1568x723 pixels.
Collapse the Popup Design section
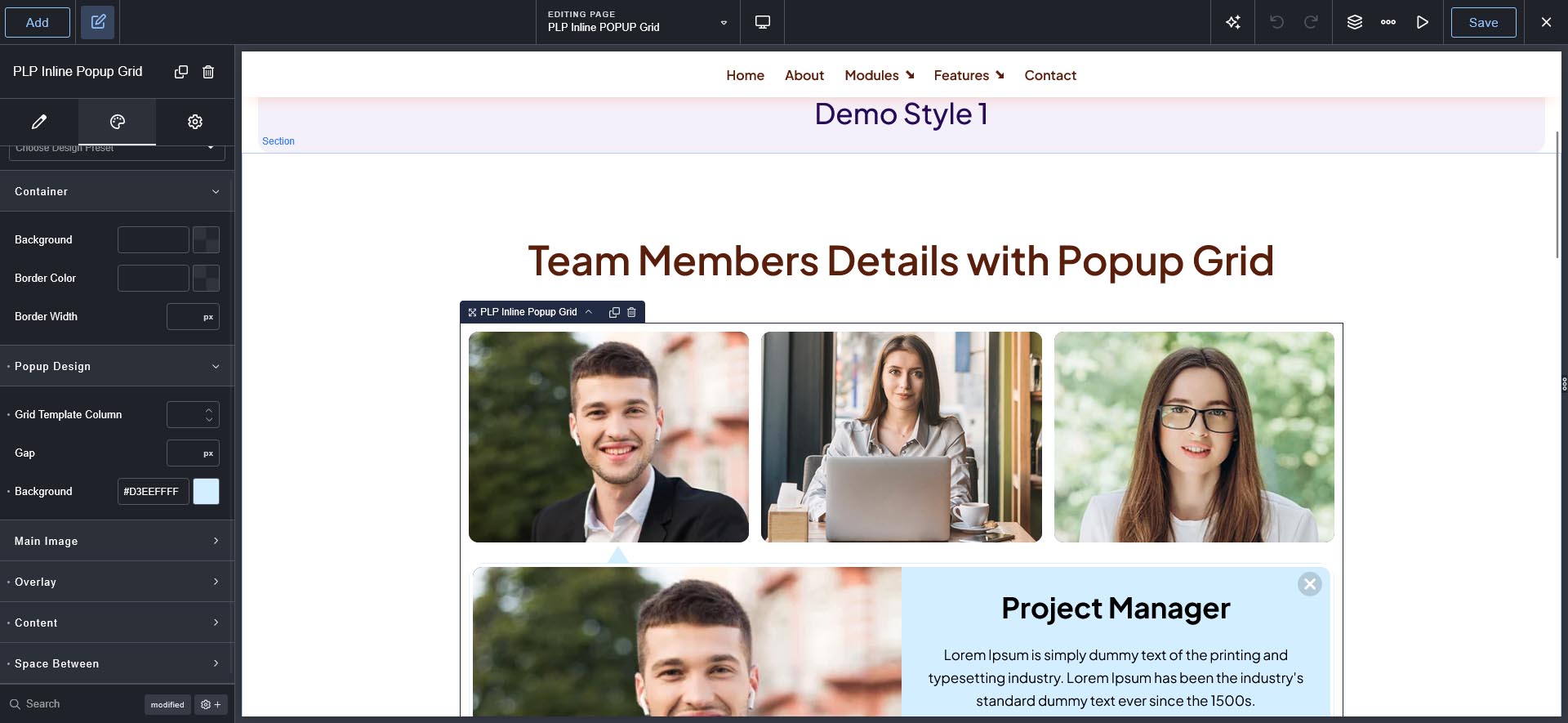click(x=117, y=366)
